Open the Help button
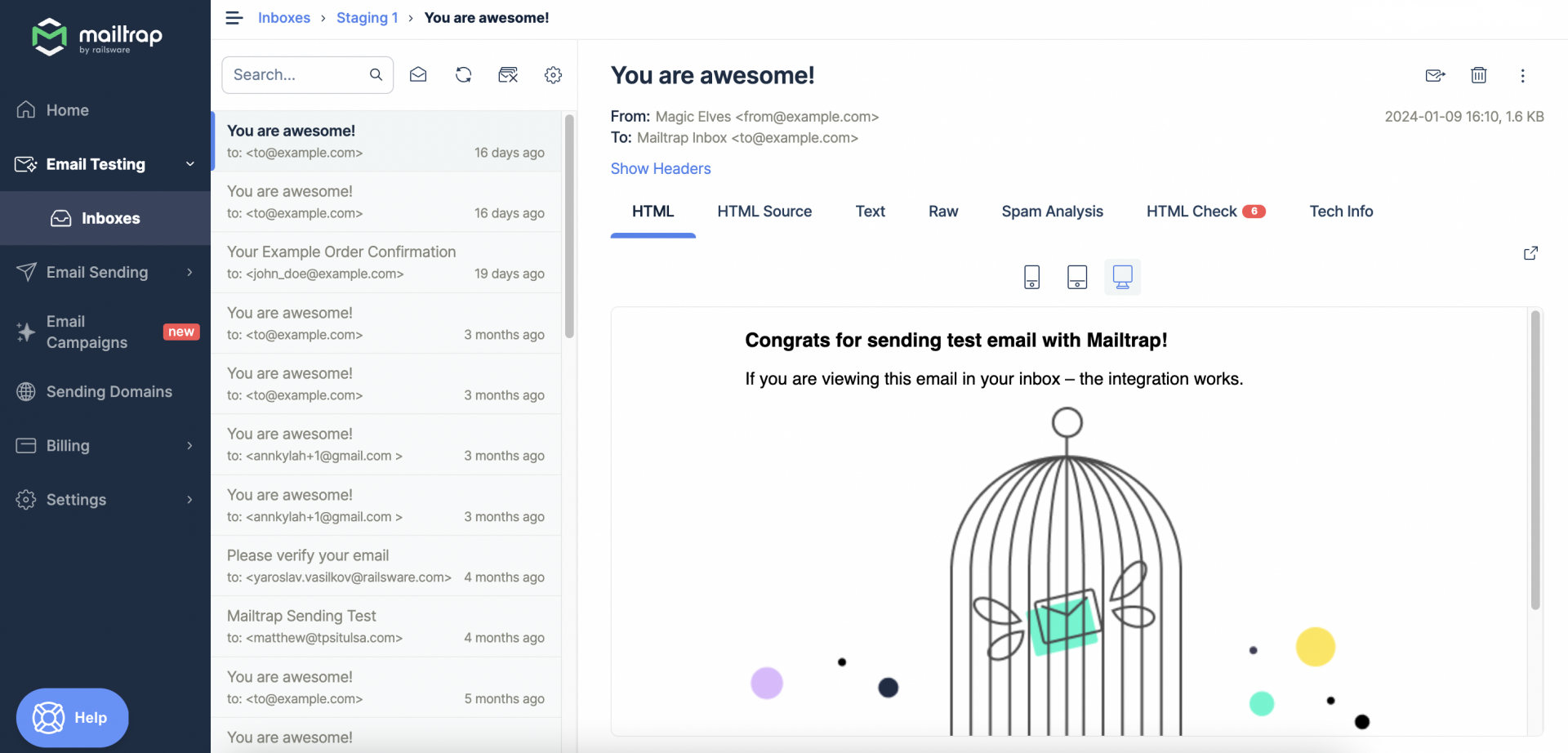The image size is (1568, 753). point(73,717)
